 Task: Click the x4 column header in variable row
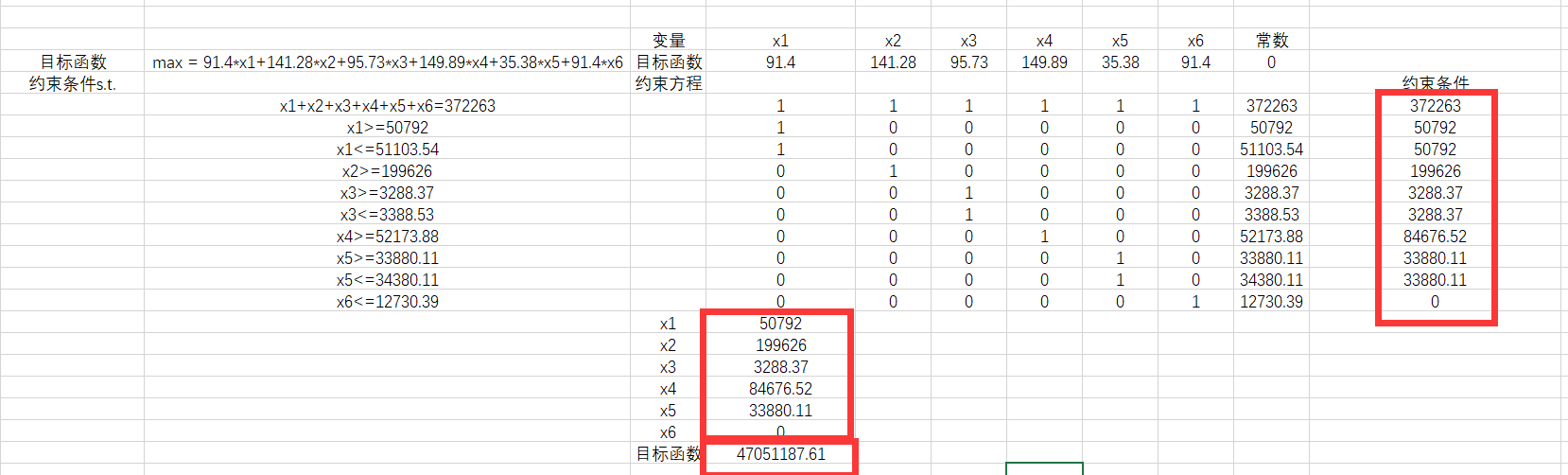pos(1045,41)
